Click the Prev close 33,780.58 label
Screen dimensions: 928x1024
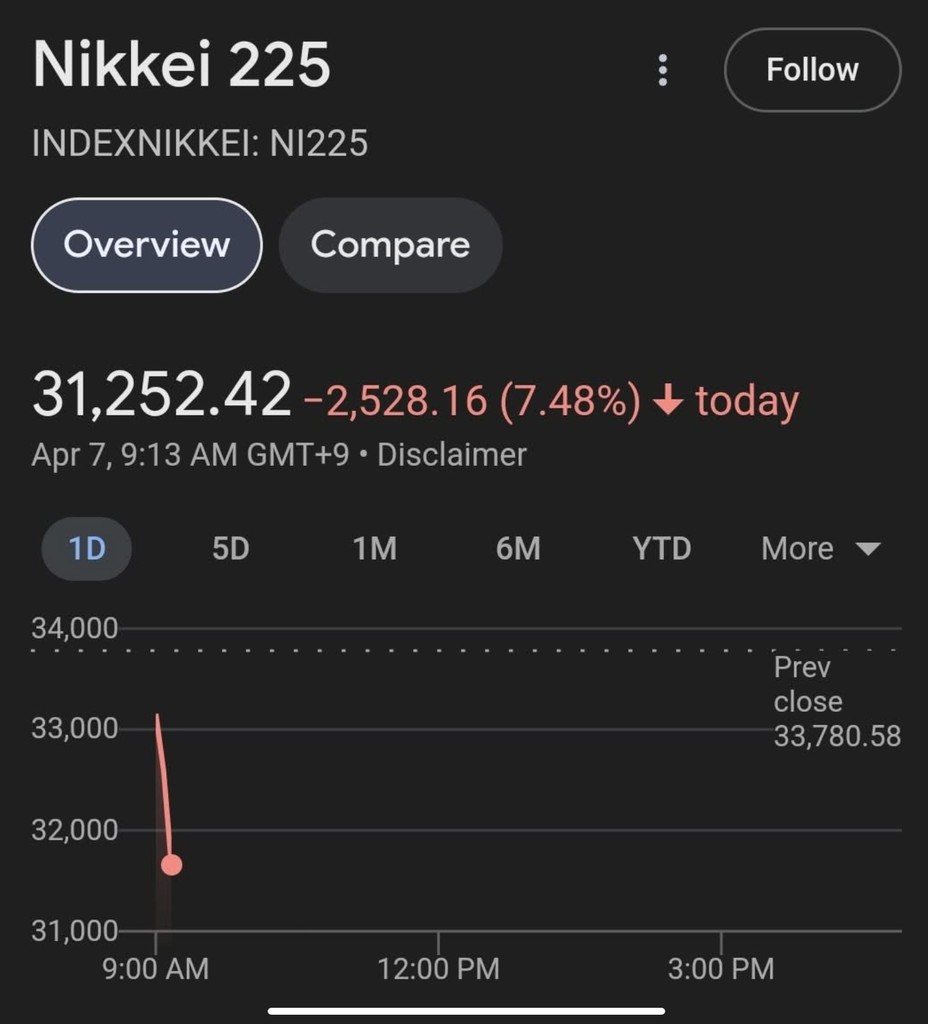836,703
